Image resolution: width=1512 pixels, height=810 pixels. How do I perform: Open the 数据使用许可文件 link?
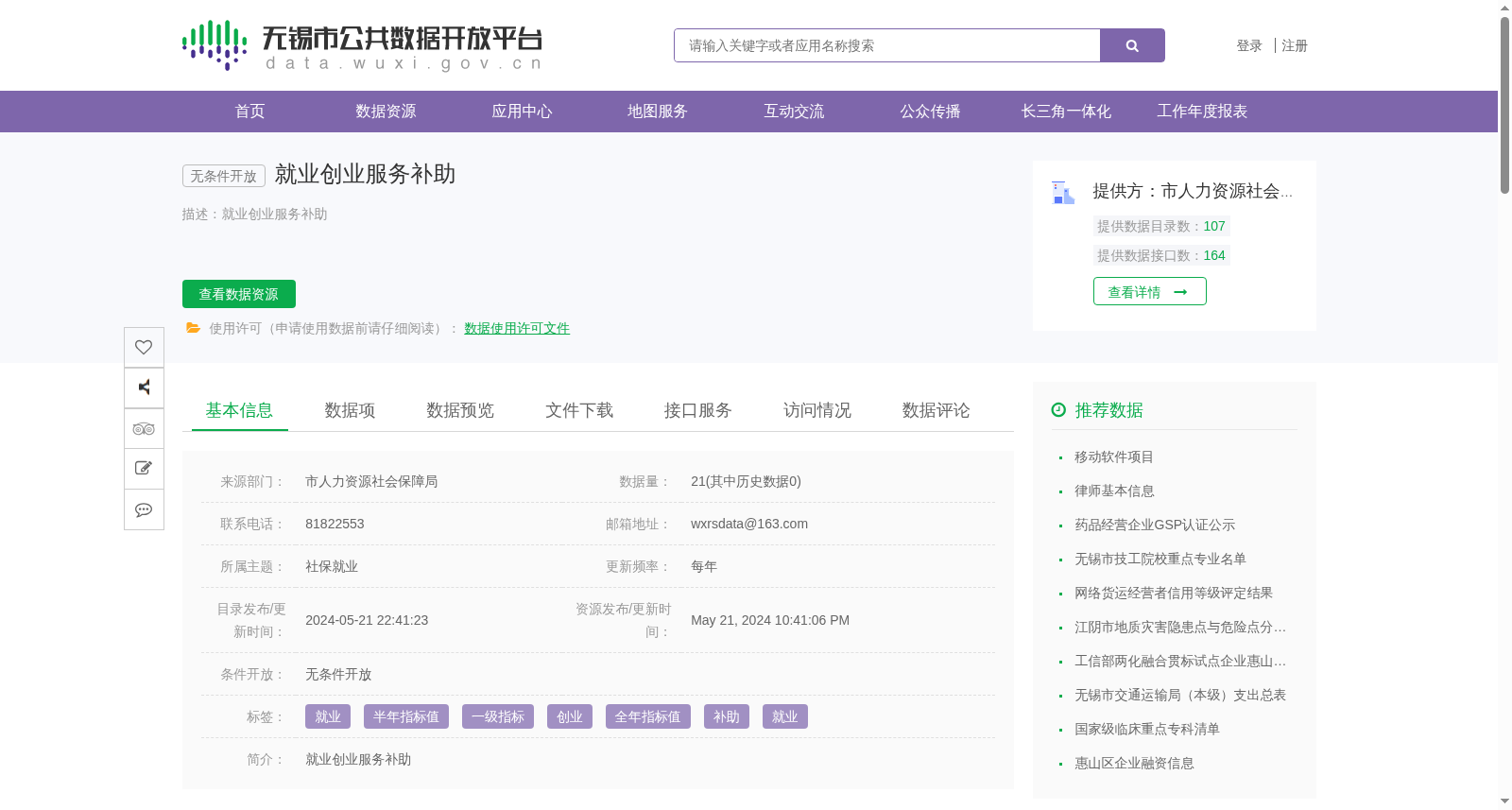coord(517,328)
